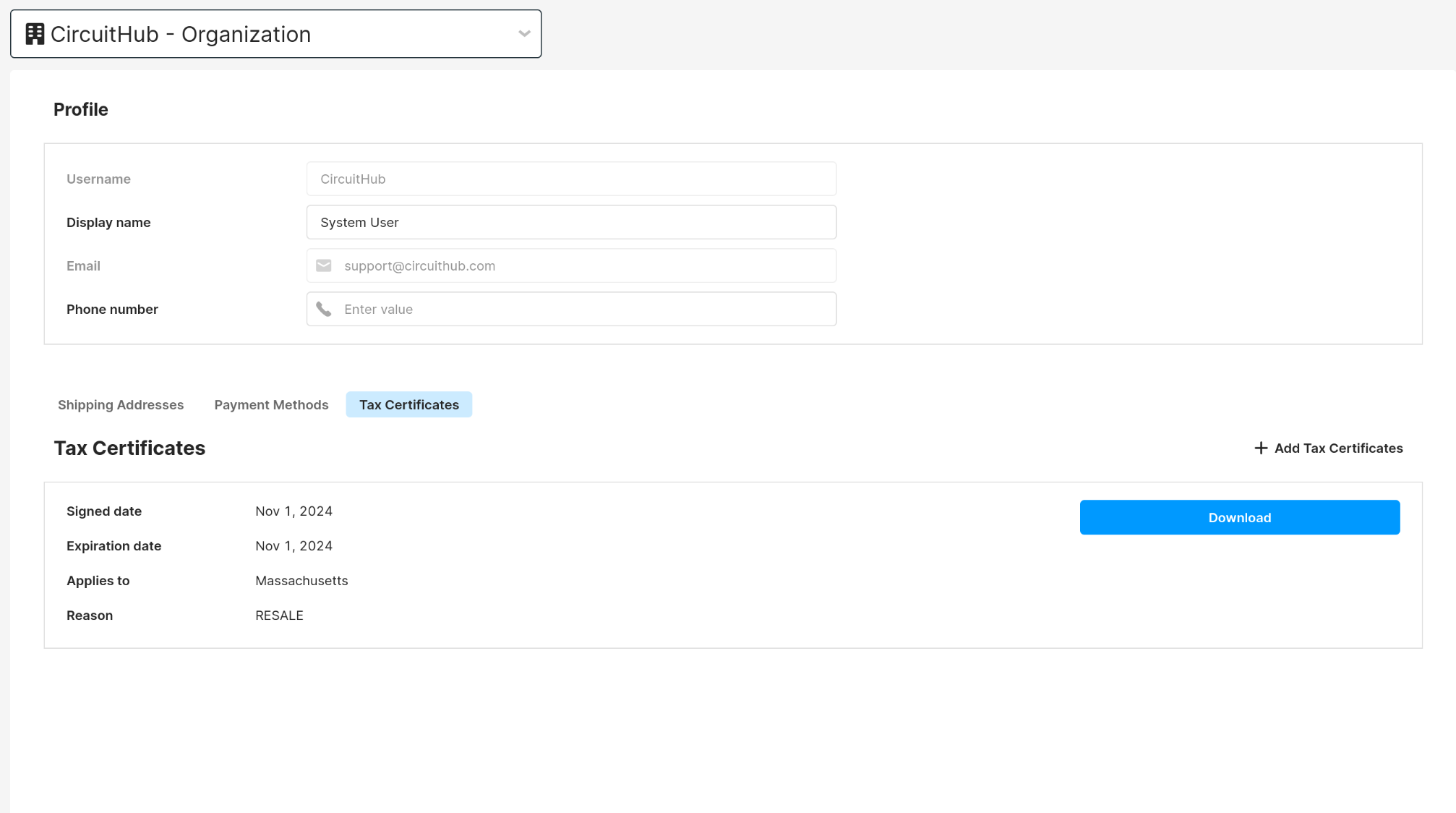Click the Username field showing CircuitHub

tap(571, 179)
